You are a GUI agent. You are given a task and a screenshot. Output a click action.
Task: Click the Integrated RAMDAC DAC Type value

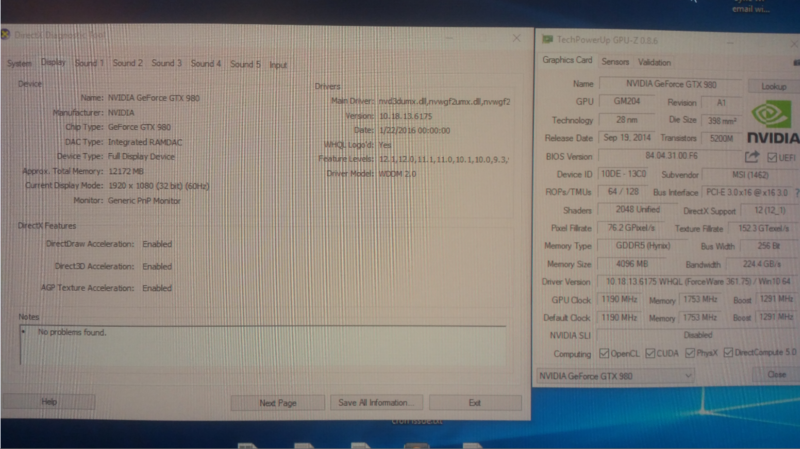point(145,142)
